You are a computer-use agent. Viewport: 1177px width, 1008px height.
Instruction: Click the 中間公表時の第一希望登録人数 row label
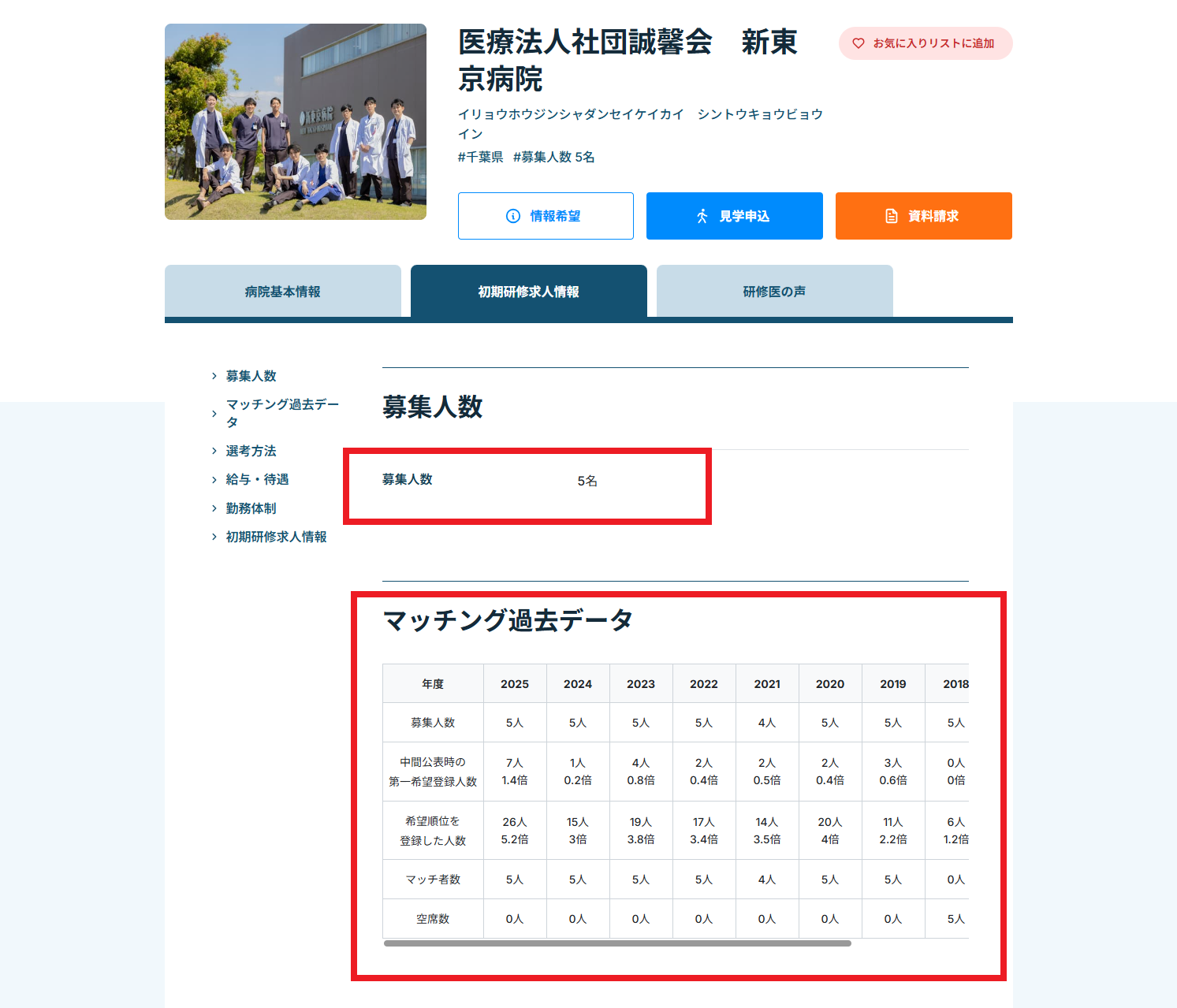click(433, 772)
